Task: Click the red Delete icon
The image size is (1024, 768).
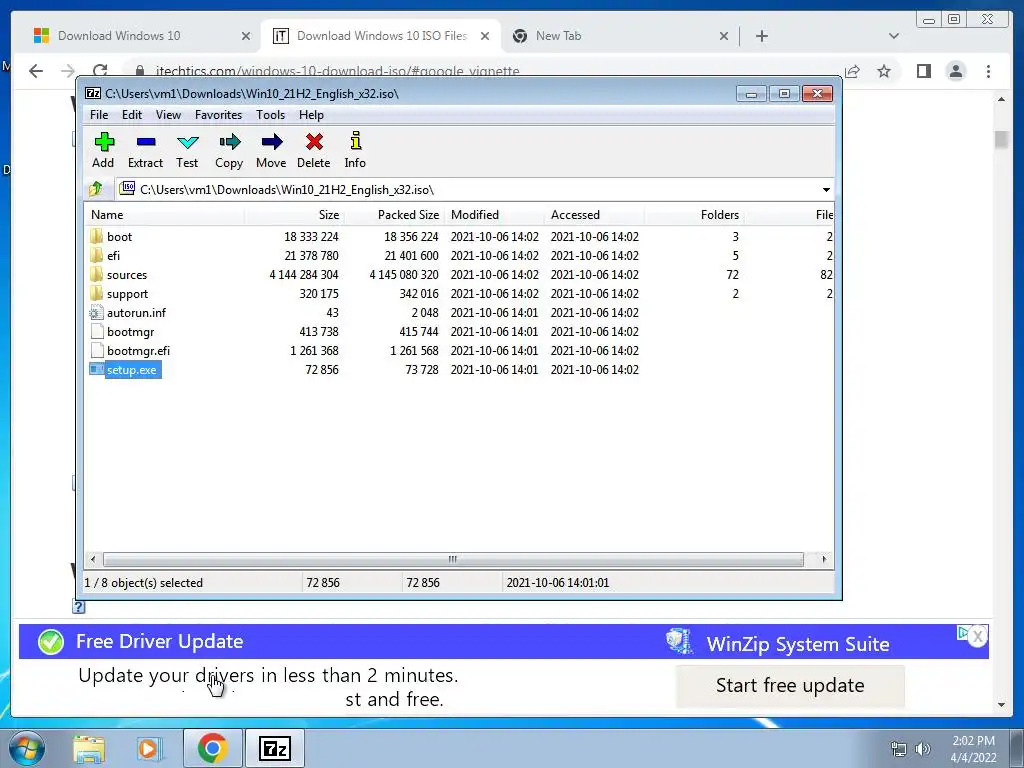Action: (x=314, y=142)
